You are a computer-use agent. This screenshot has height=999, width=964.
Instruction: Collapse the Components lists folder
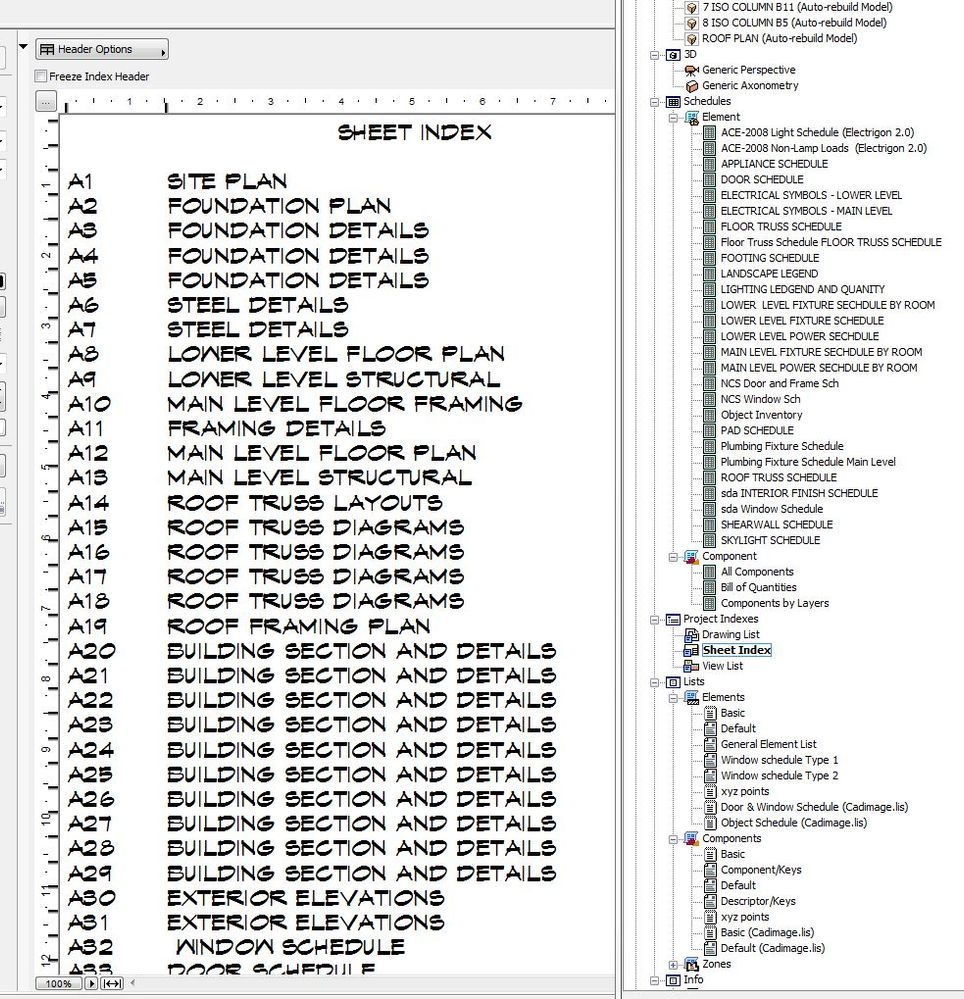click(673, 839)
